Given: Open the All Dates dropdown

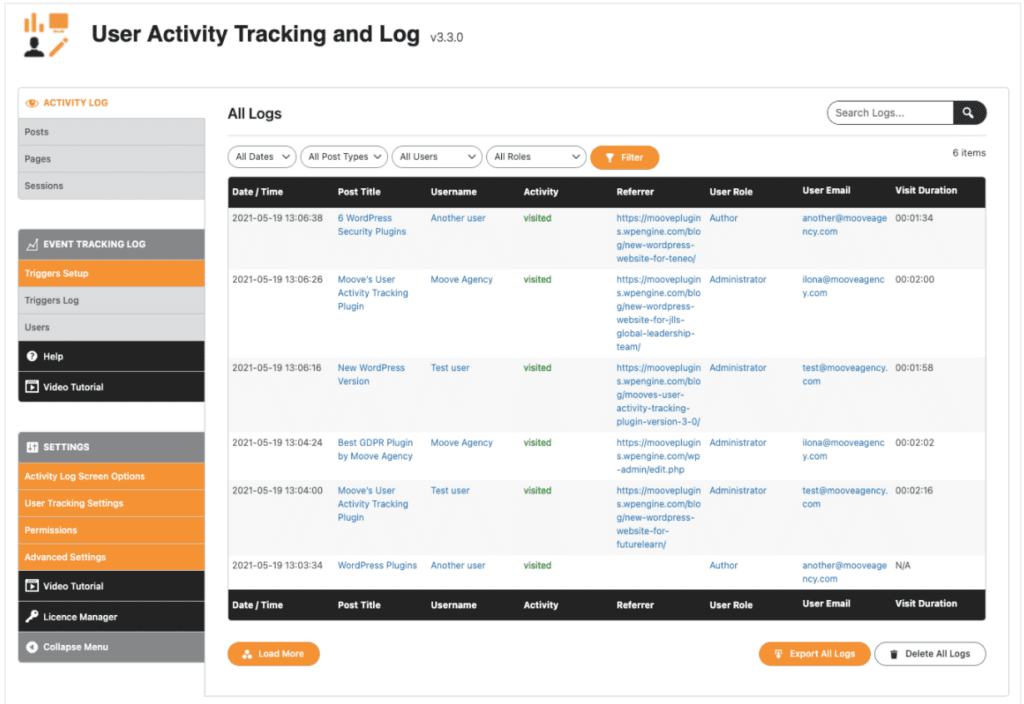Looking at the screenshot, I should click(x=261, y=157).
